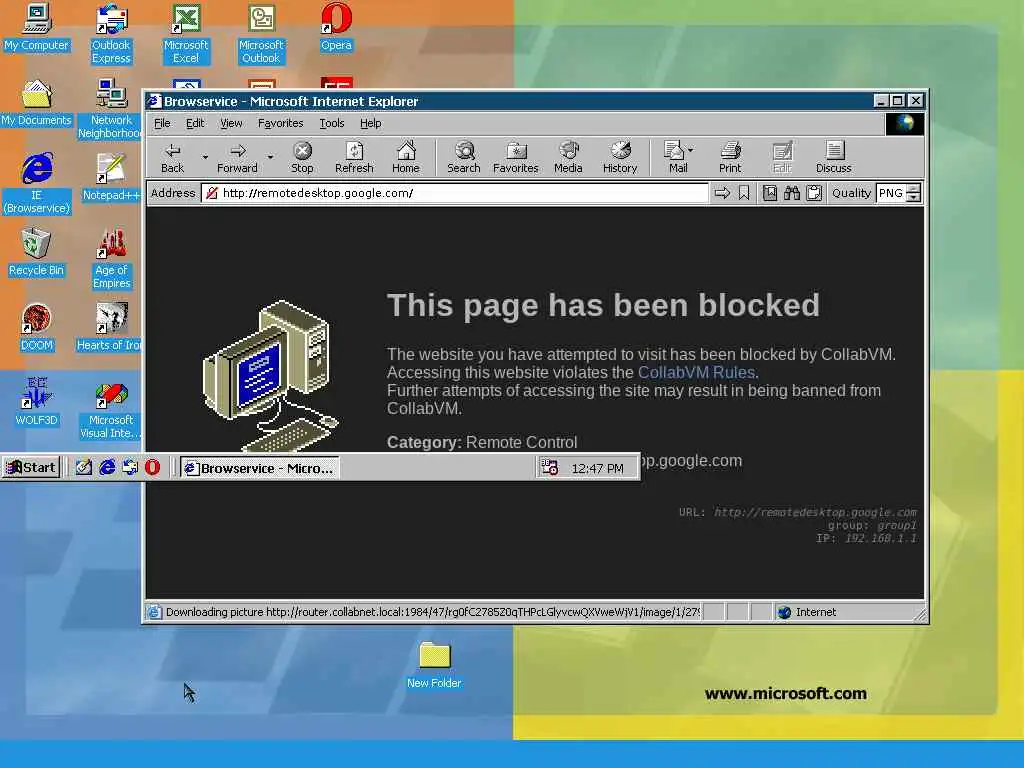Select the DOOM desktop icon
This screenshot has width=1024, height=768.
(x=36, y=328)
